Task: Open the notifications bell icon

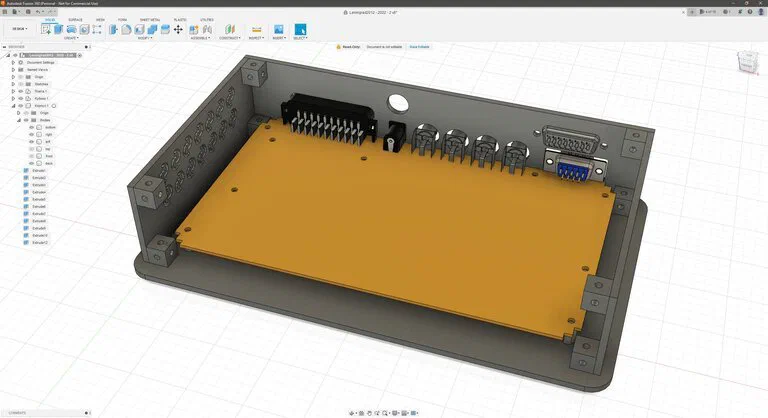Action: (740, 12)
